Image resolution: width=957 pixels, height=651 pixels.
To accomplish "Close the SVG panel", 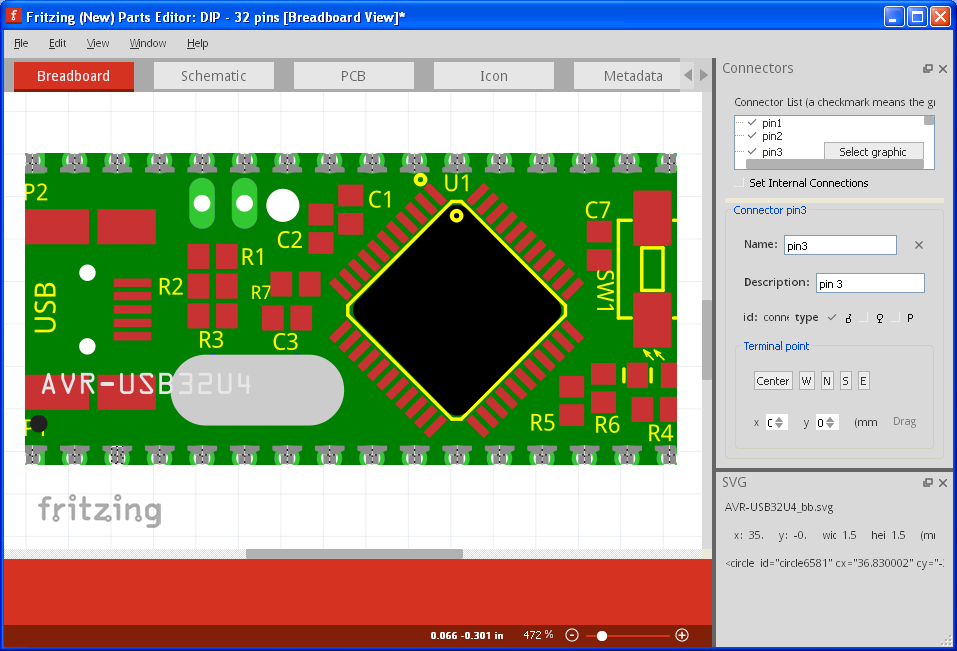I will point(943,483).
